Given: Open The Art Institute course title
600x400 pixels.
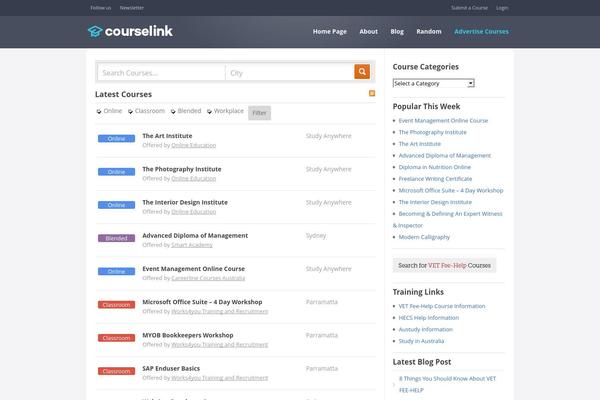Looking at the screenshot, I should (167, 136).
